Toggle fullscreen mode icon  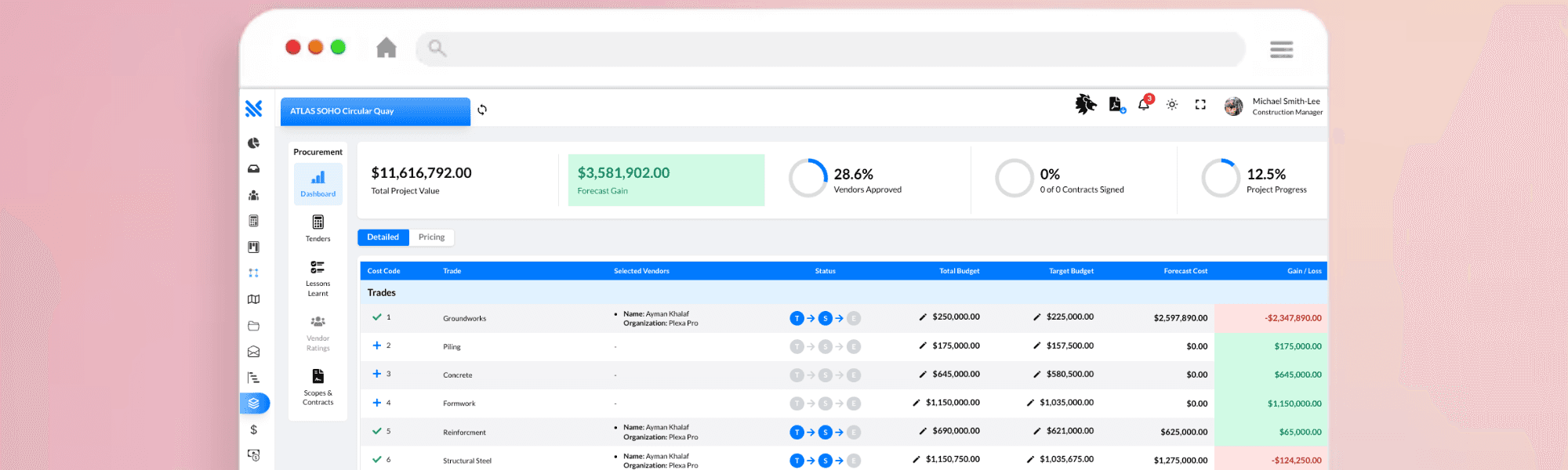click(x=1200, y=104)
